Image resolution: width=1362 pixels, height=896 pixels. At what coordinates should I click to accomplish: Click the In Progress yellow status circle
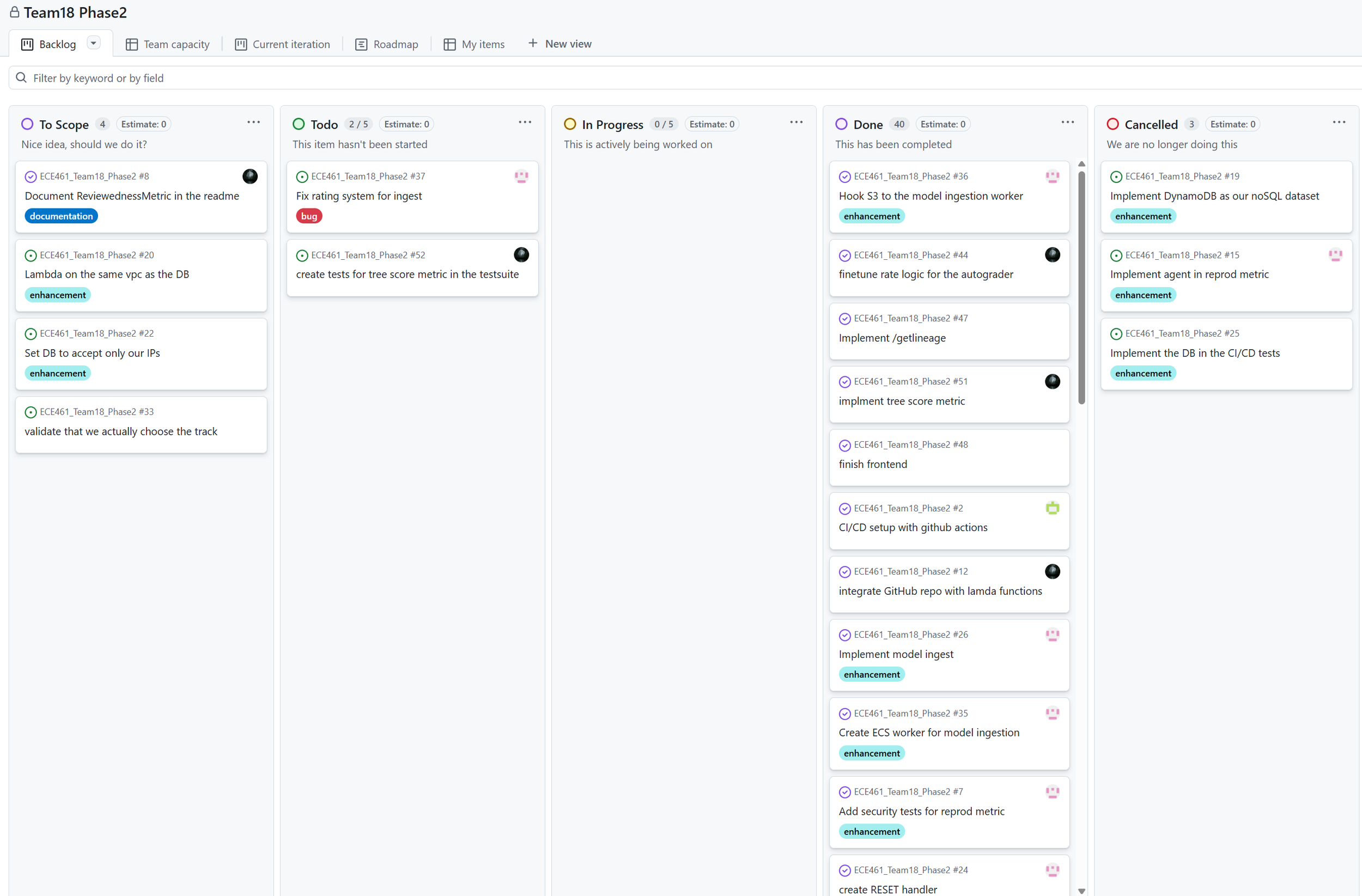coord(569,124)
